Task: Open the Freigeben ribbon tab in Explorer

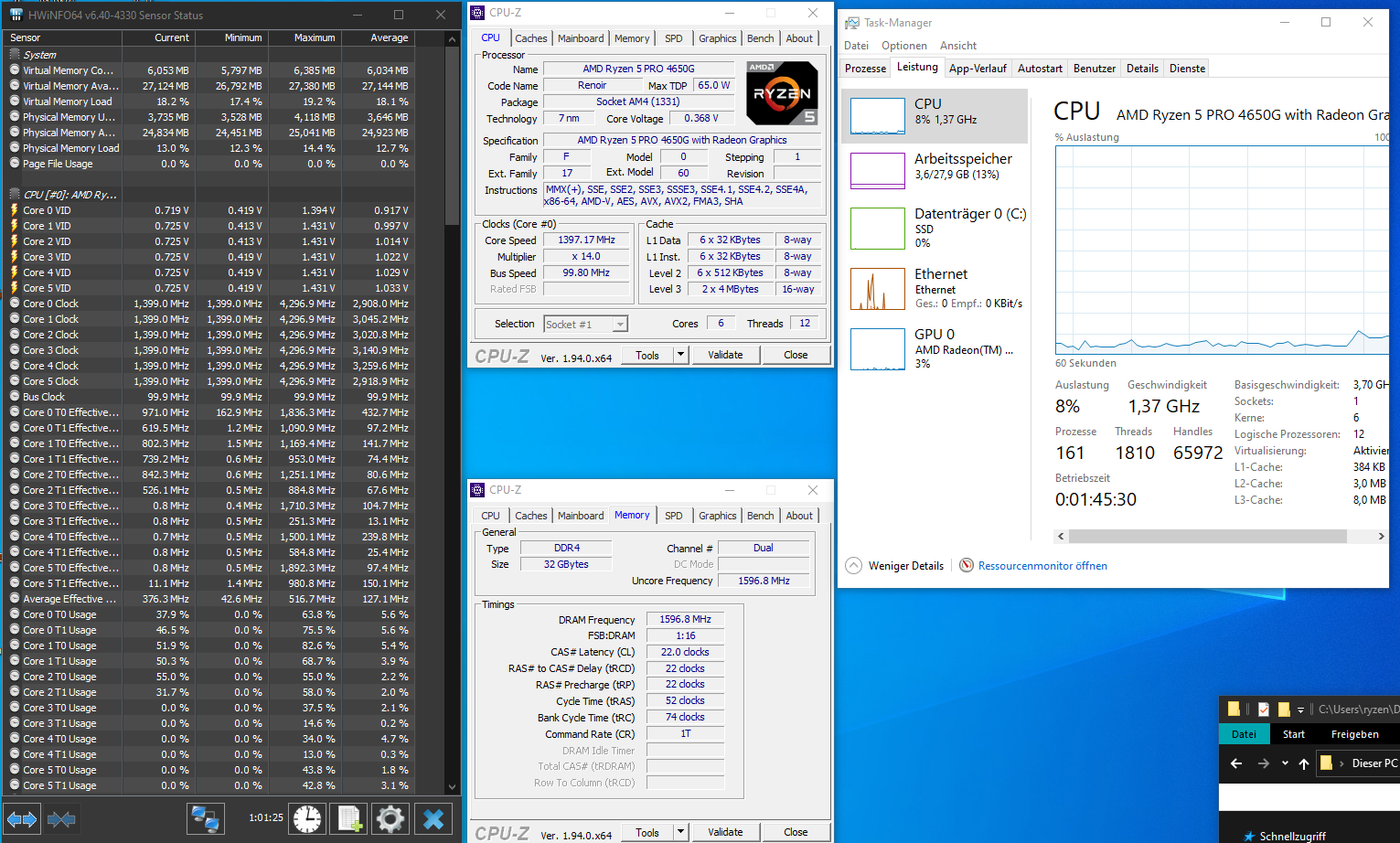Action: 1355,734
